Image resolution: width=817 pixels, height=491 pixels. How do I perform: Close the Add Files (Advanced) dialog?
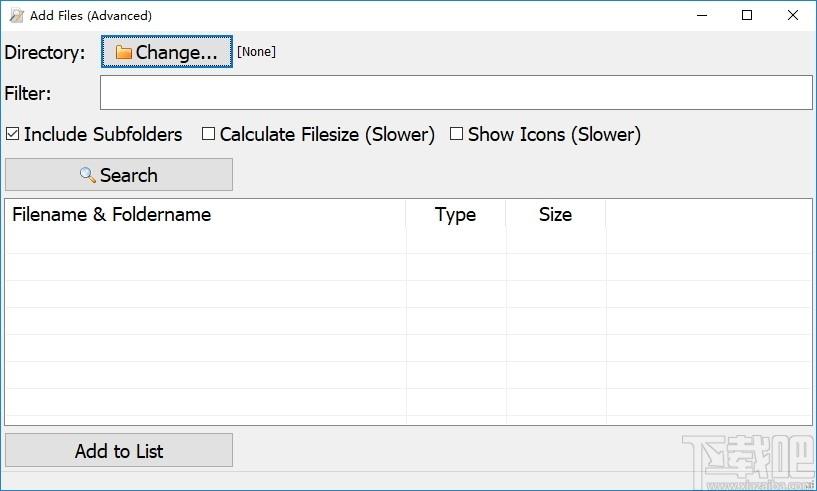point(793,15)
